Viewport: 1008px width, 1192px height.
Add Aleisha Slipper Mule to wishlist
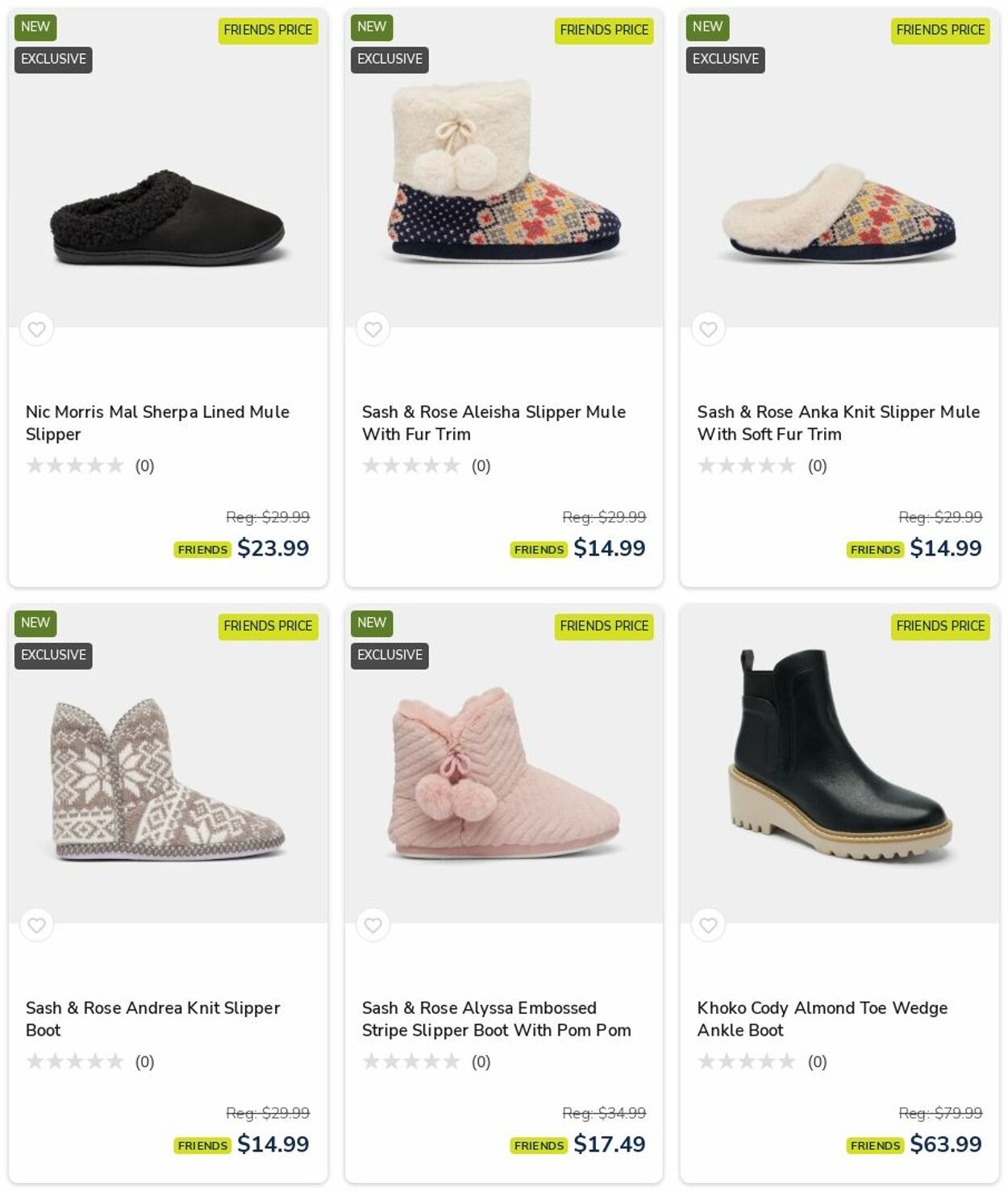click(373, 329)
